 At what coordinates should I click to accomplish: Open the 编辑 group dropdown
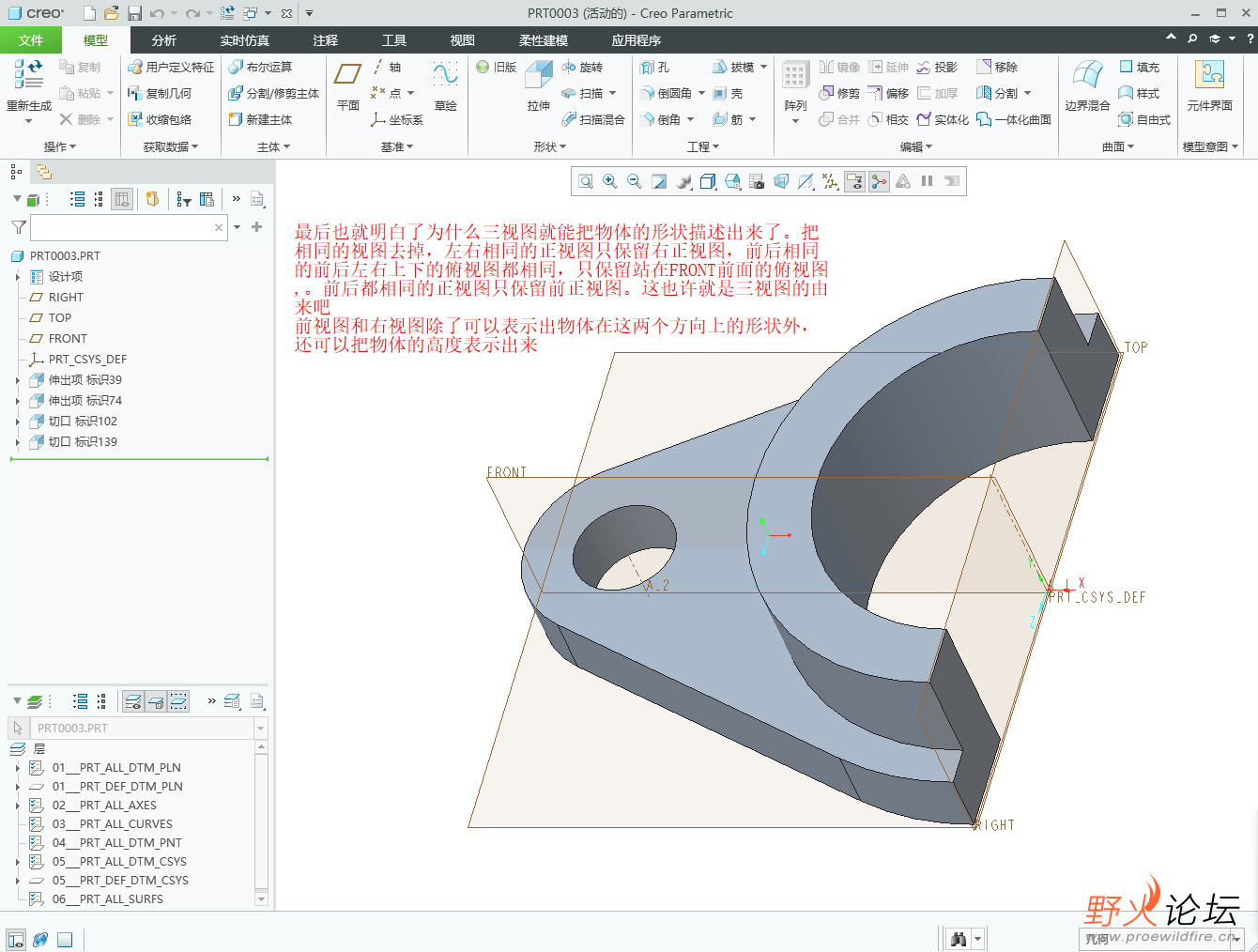[916, 146]
